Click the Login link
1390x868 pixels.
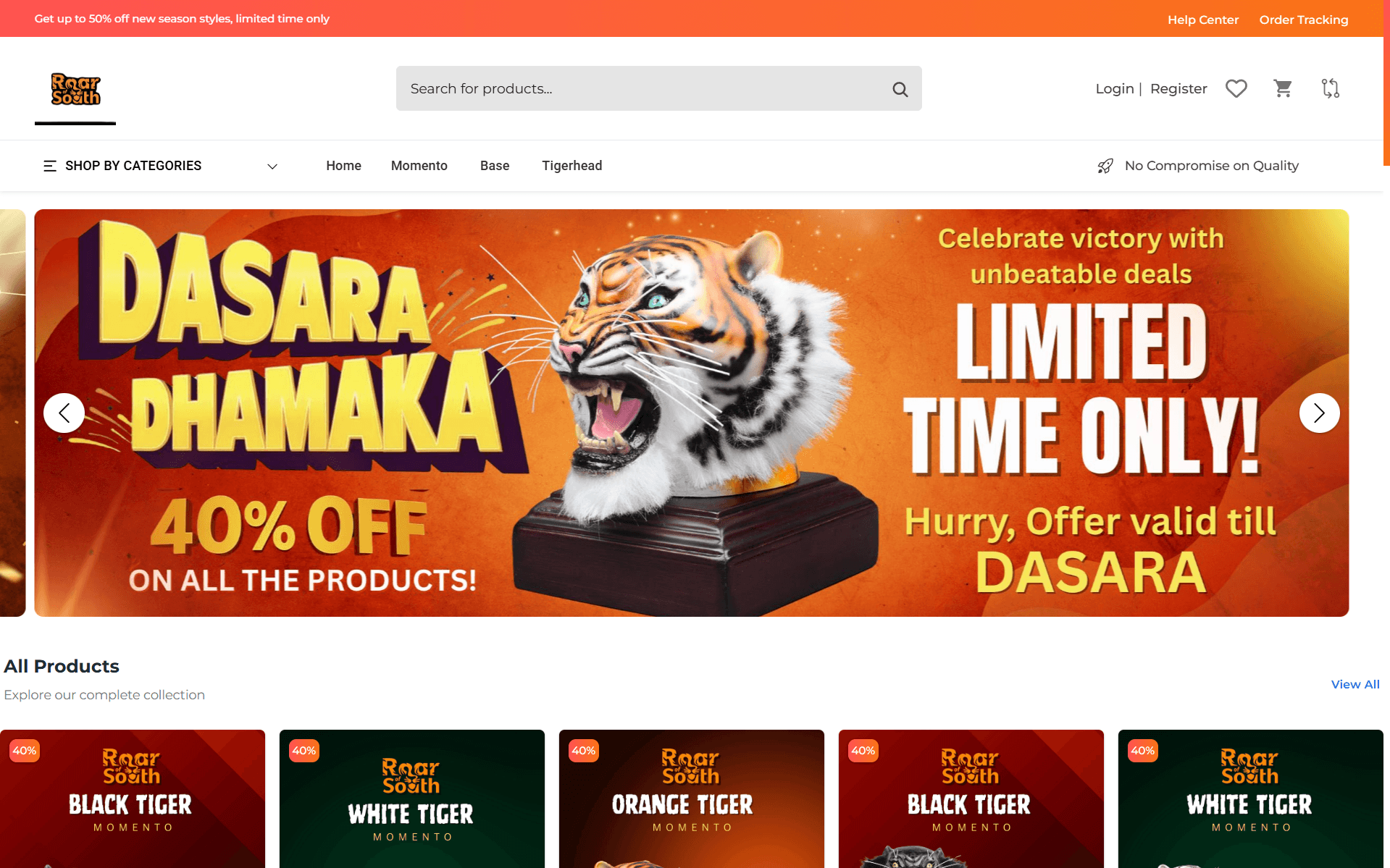1115,88
